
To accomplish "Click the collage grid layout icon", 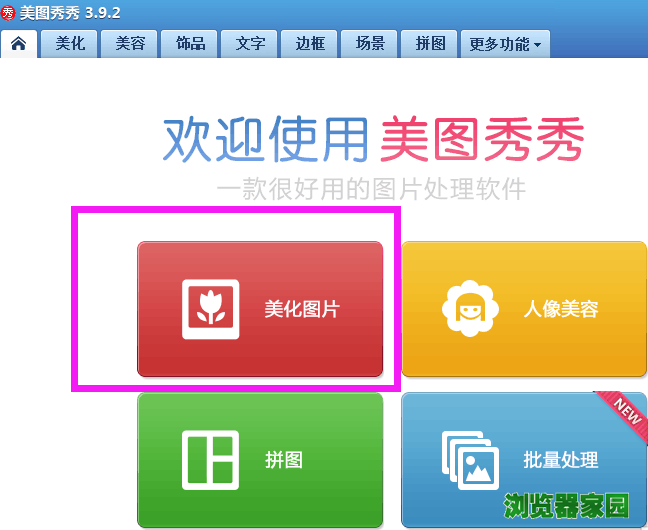I will (x=210, y=460).
